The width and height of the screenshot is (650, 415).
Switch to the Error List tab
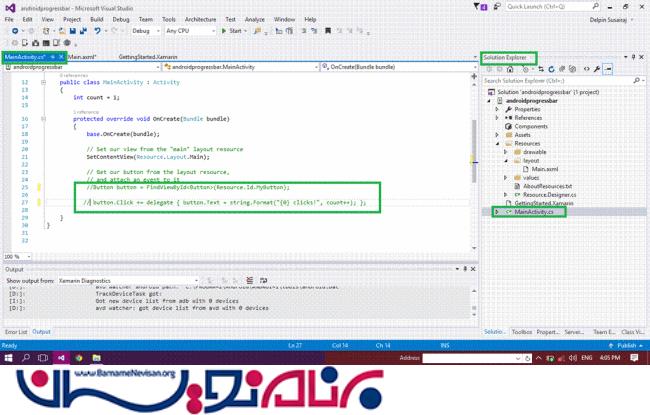(16, 331)
